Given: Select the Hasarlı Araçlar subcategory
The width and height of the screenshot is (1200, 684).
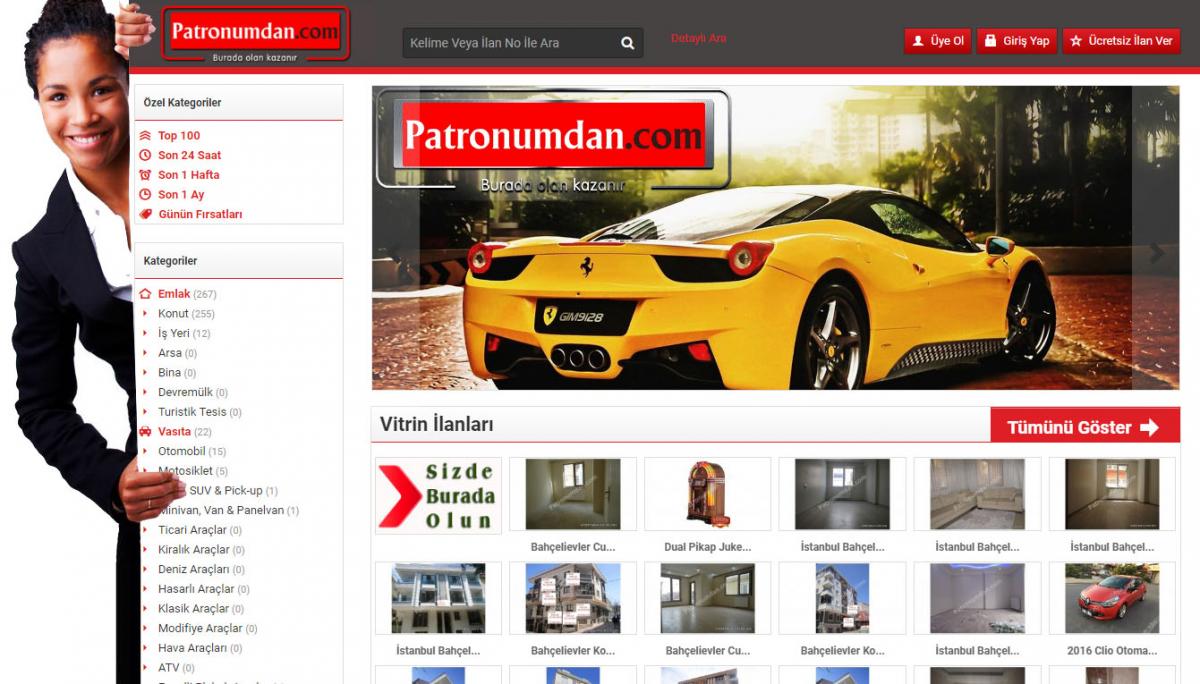Looking at the screenshot, I should click(196, 589).
